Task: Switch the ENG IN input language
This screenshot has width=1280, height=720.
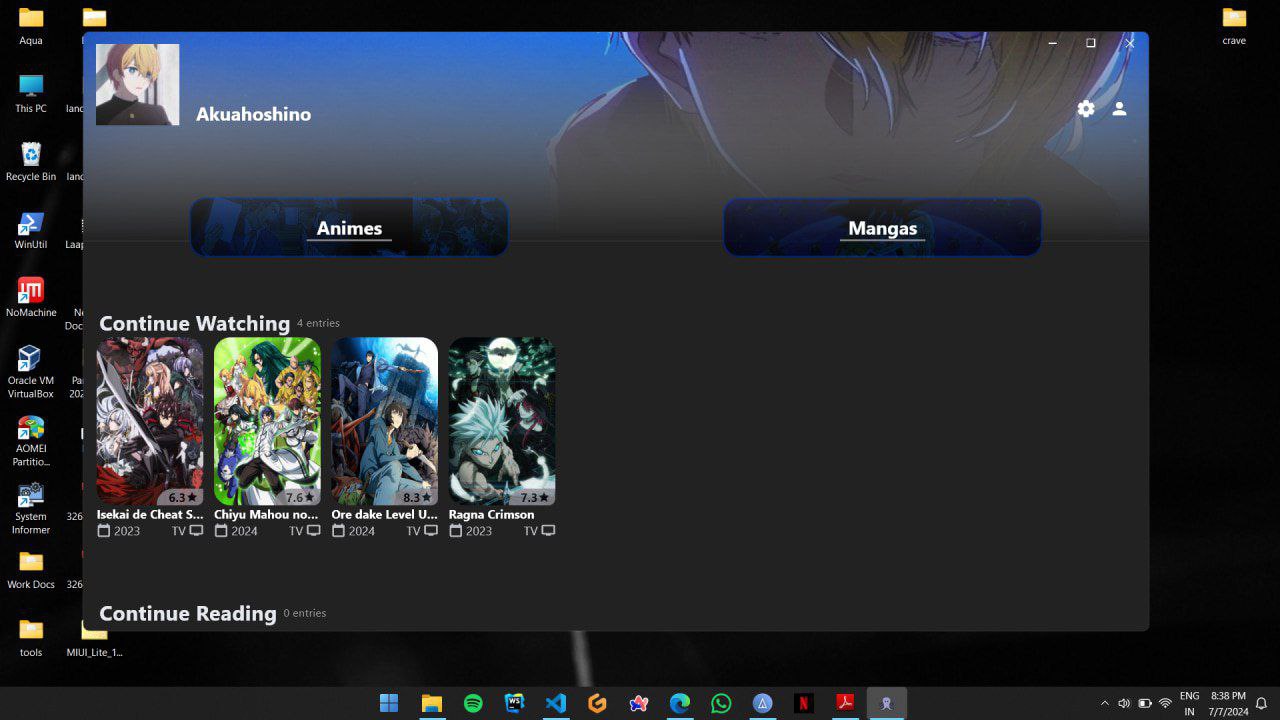Action: (x=1189, y=704)
